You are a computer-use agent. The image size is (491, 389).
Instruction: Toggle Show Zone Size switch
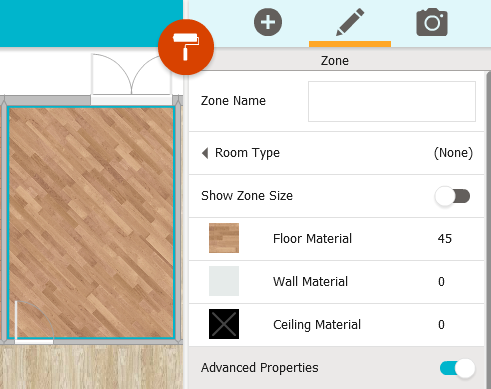(x=453, y=196)
